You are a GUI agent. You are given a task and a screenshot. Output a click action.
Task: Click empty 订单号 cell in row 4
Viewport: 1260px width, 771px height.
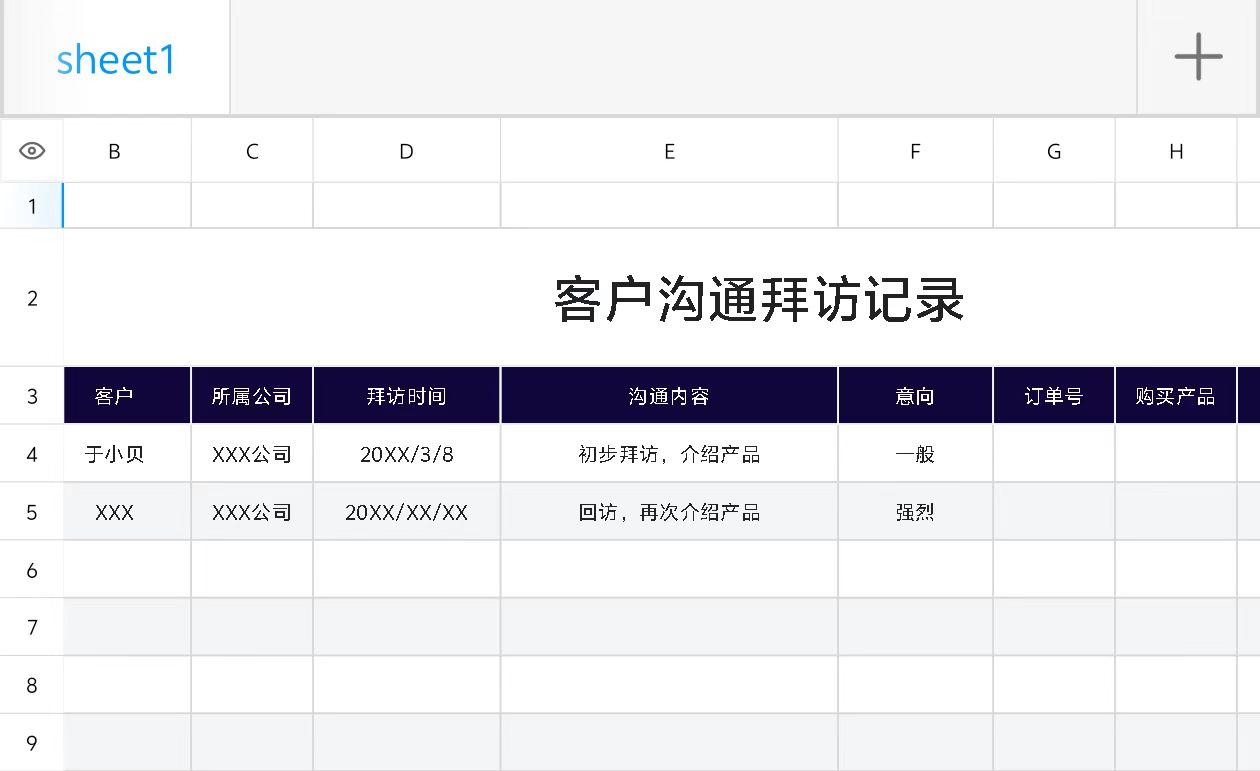(1054, 454)
